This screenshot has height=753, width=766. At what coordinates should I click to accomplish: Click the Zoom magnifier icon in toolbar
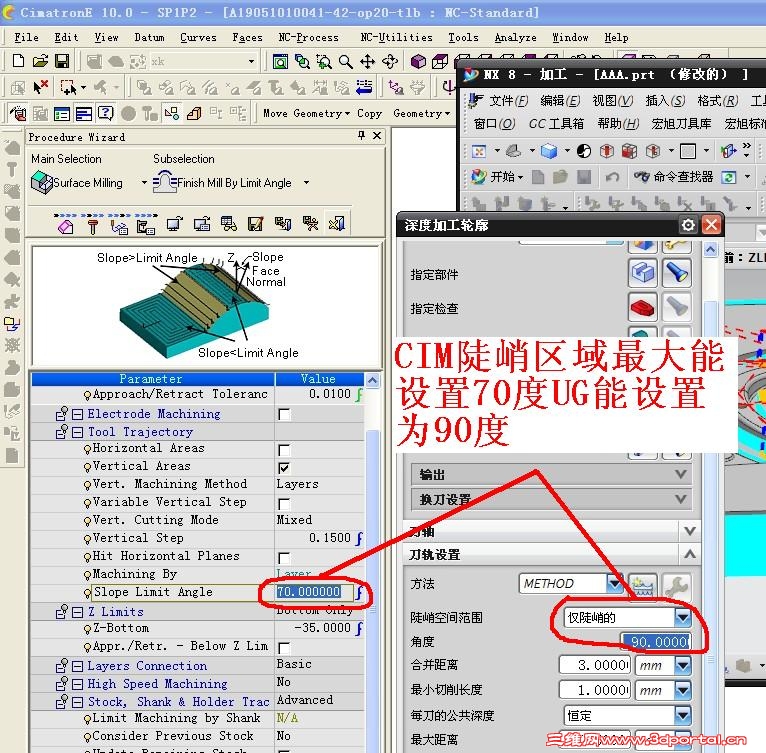[346, 62]
